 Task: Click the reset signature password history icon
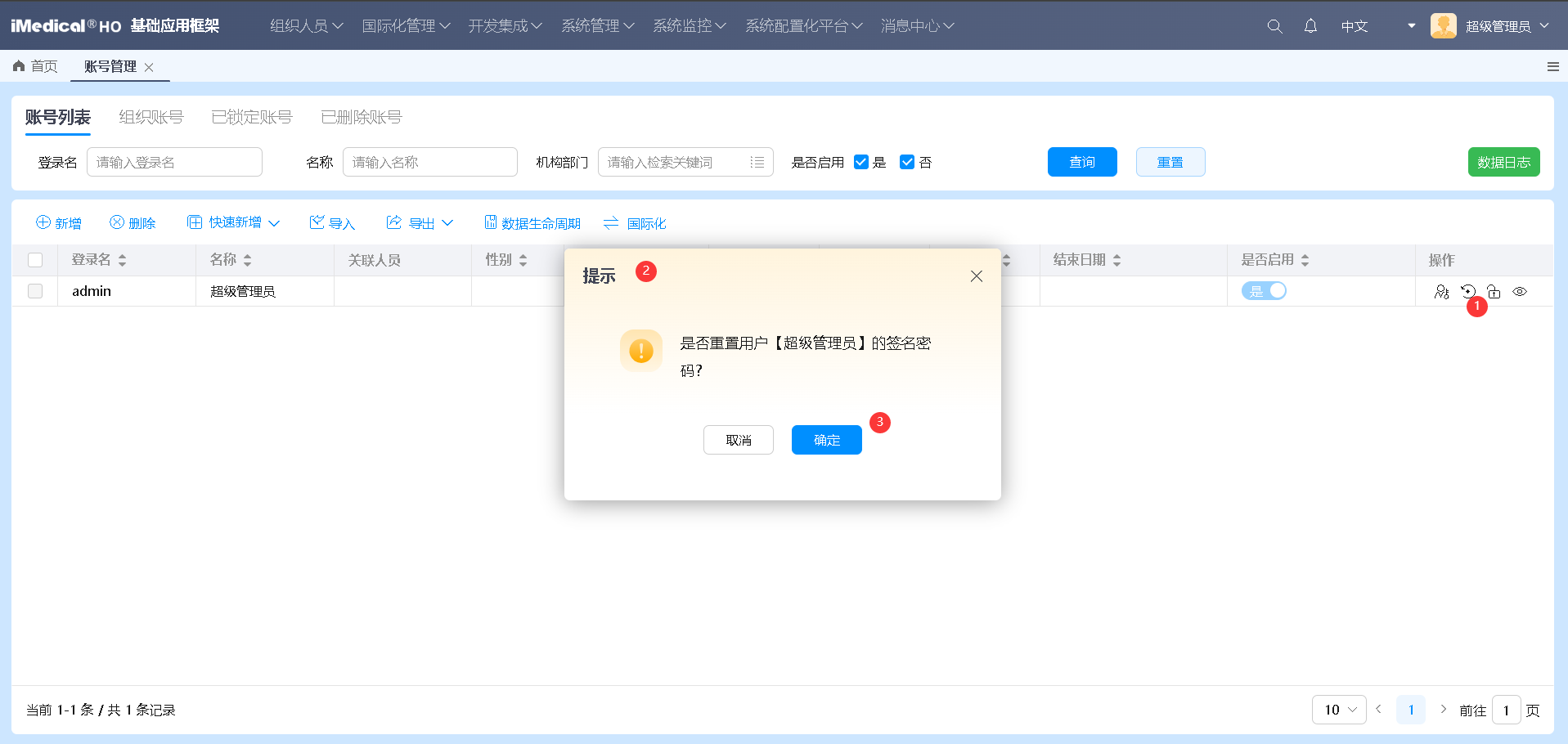[1468, 291]
